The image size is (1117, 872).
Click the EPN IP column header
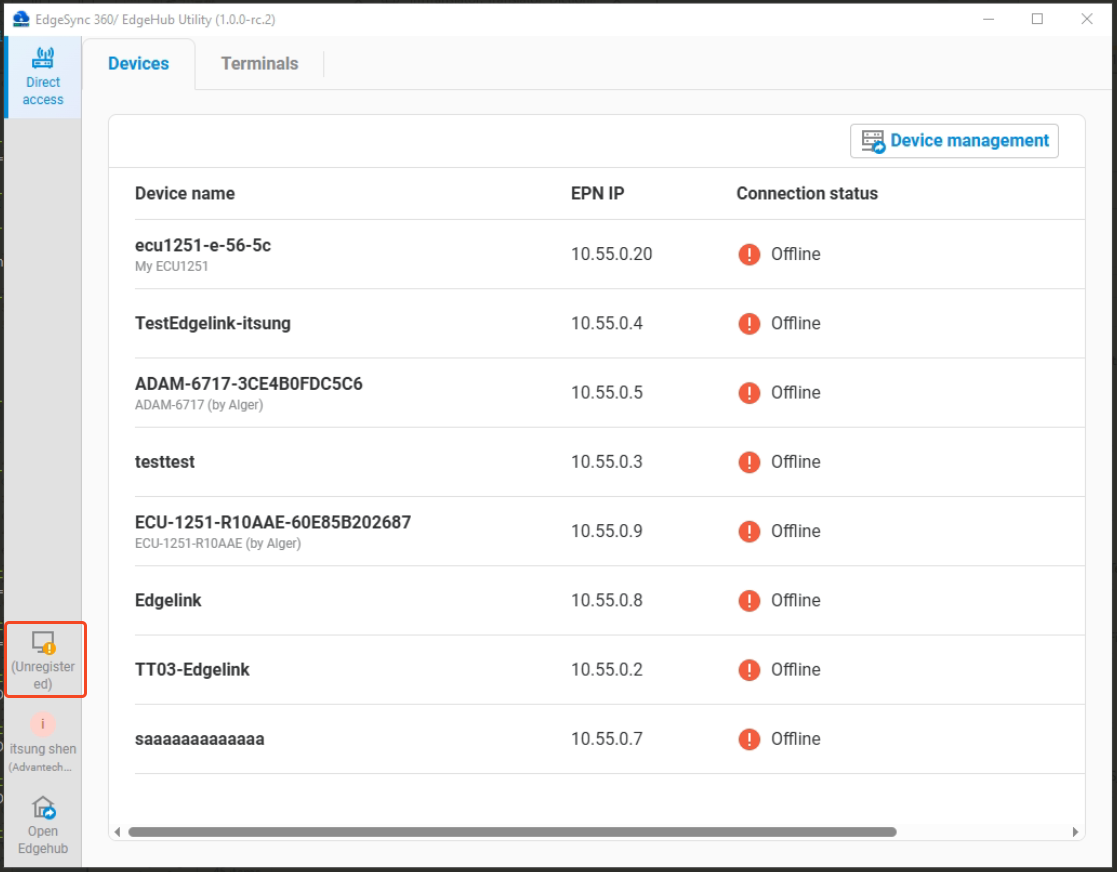pyautogui.click(x=597, y=193)
